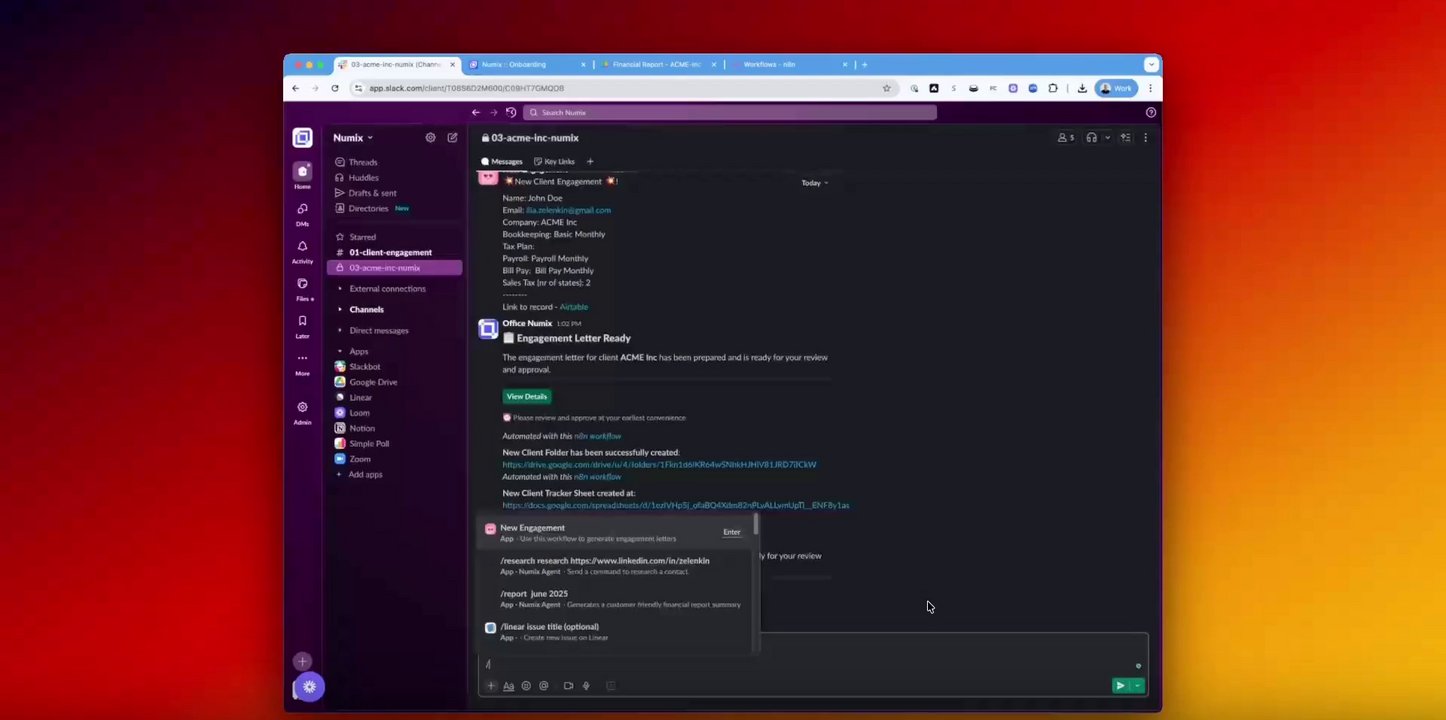Open Chrome downloads icon

1082,88
